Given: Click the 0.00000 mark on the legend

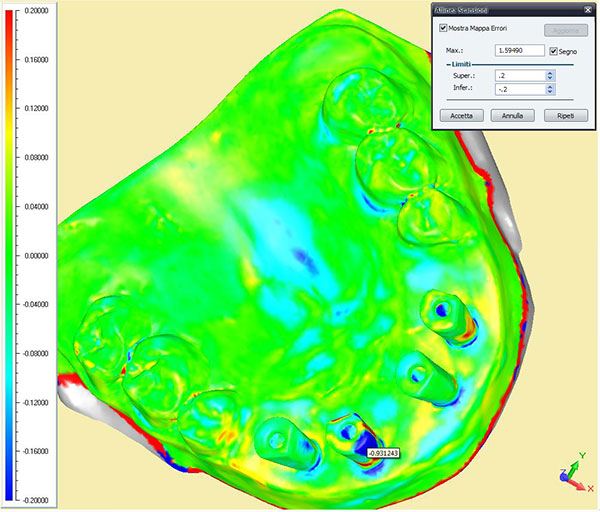Looking at the screenshot, I should [x=36, y=256].
